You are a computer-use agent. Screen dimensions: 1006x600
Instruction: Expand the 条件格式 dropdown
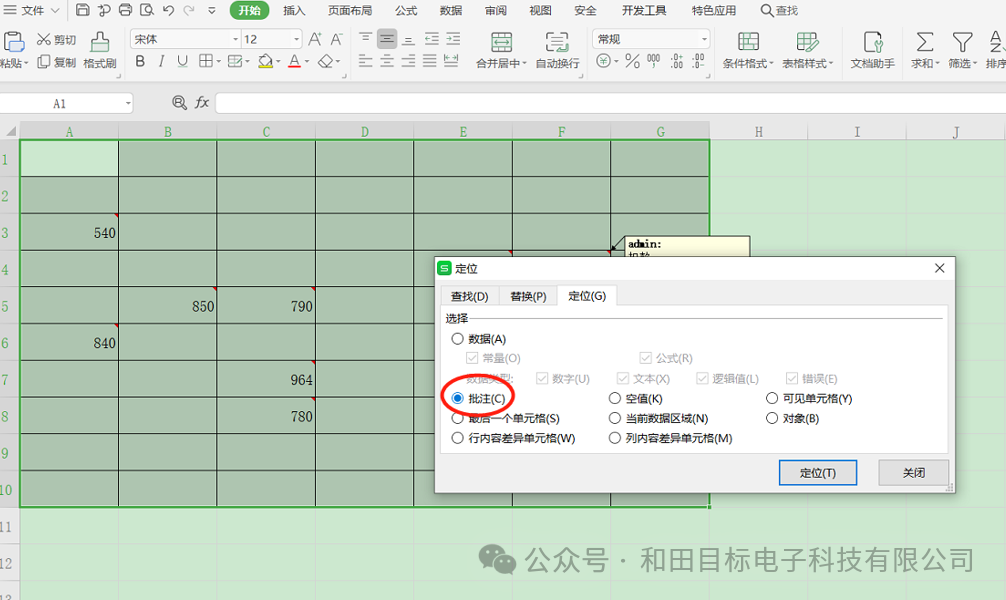(x=771, y=64)
